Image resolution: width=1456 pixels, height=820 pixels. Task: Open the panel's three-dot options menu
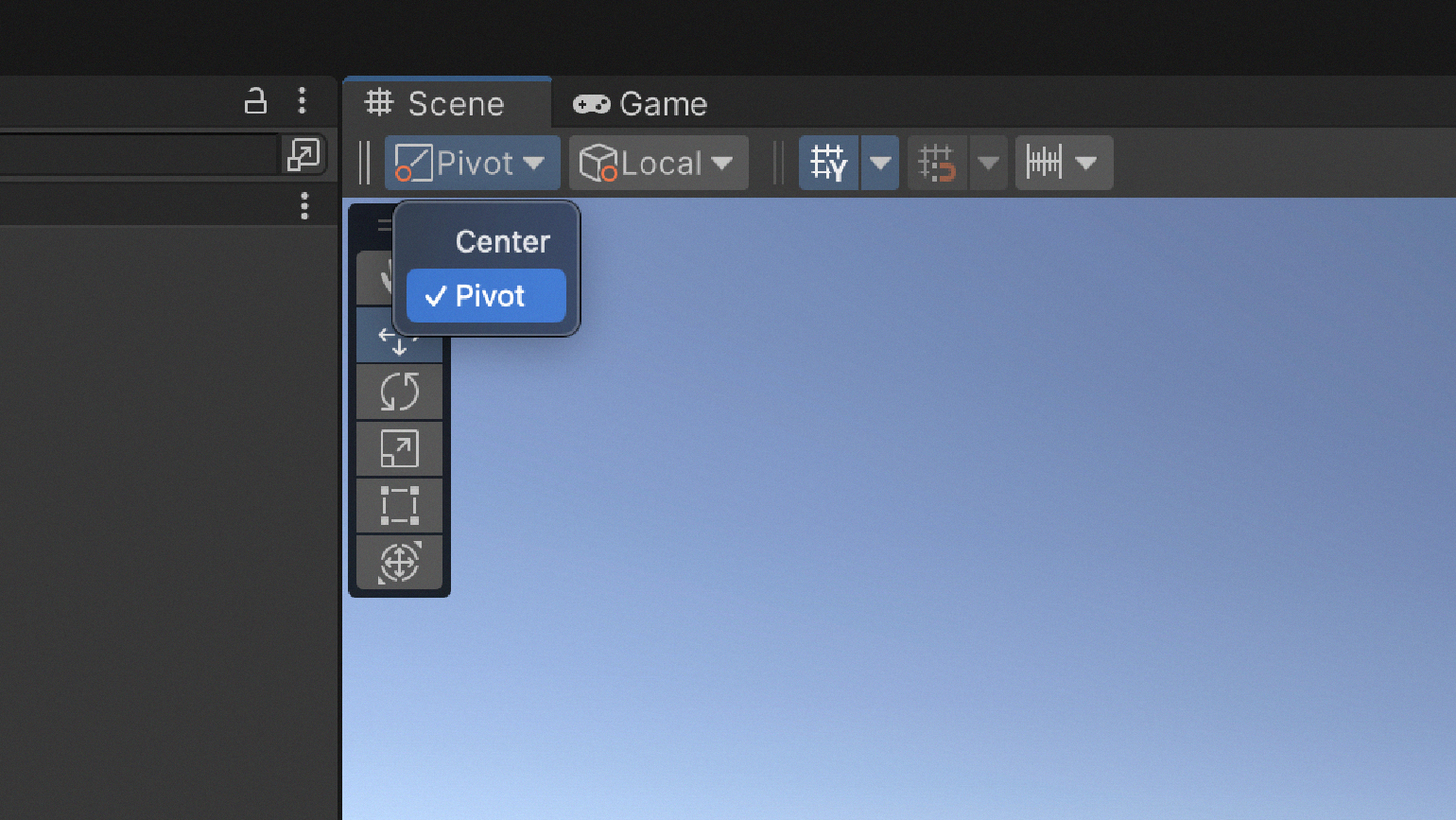click(x=303, y=100)
